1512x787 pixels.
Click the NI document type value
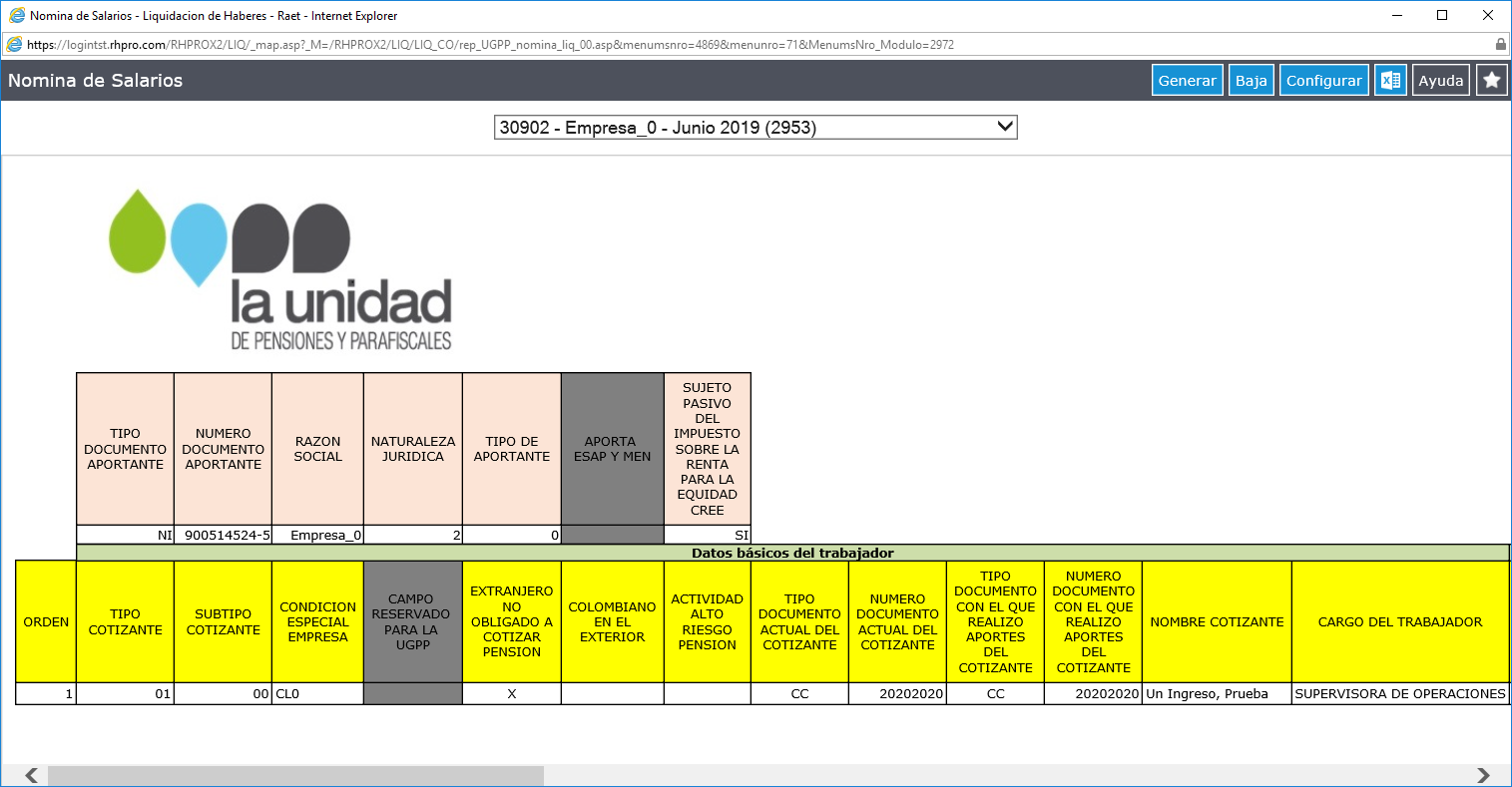coord(125,535)
